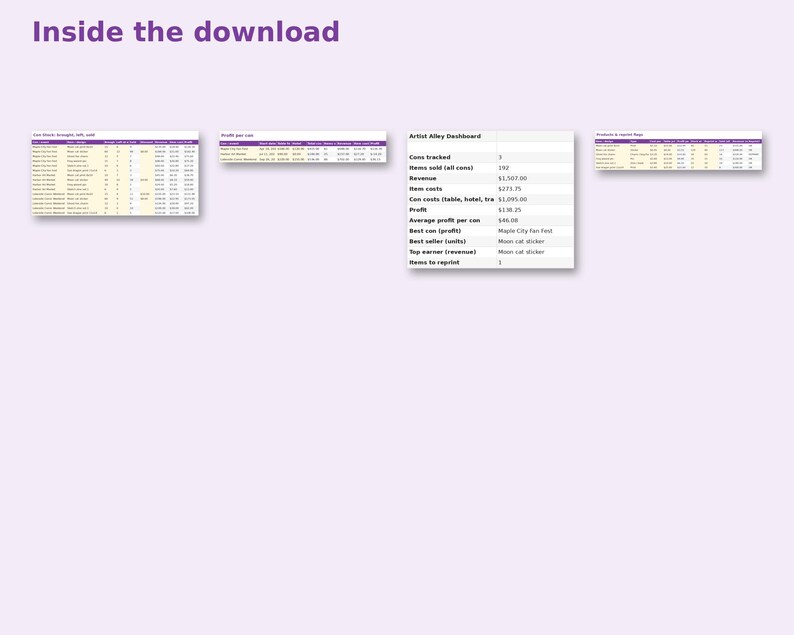
Task: Click the 'Profit' label in dashboard
Action: pyautogui.click(x=418, y=210)
